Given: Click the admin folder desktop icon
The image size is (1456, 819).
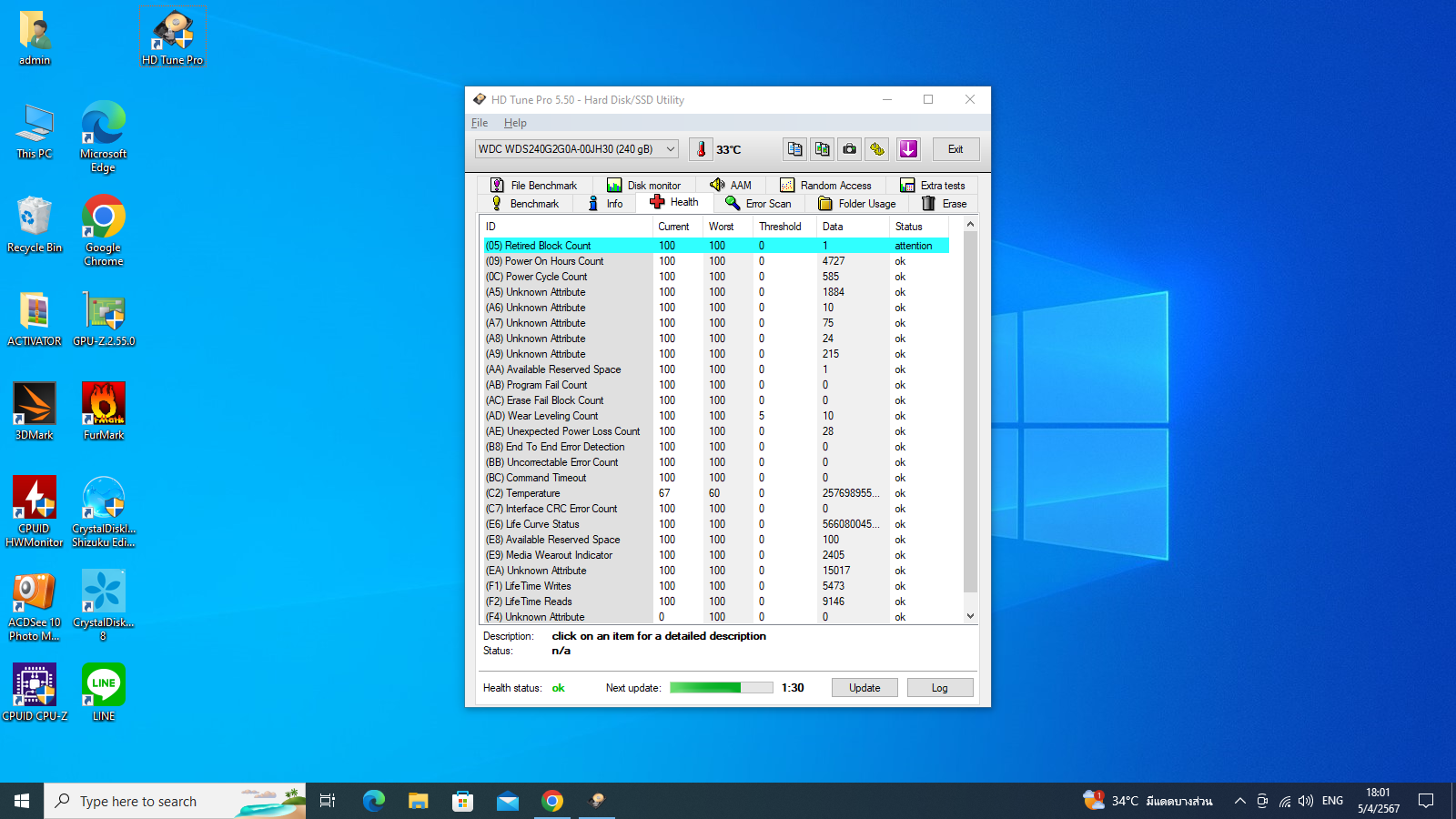Looking at the screenshot, I should (35, 38).
